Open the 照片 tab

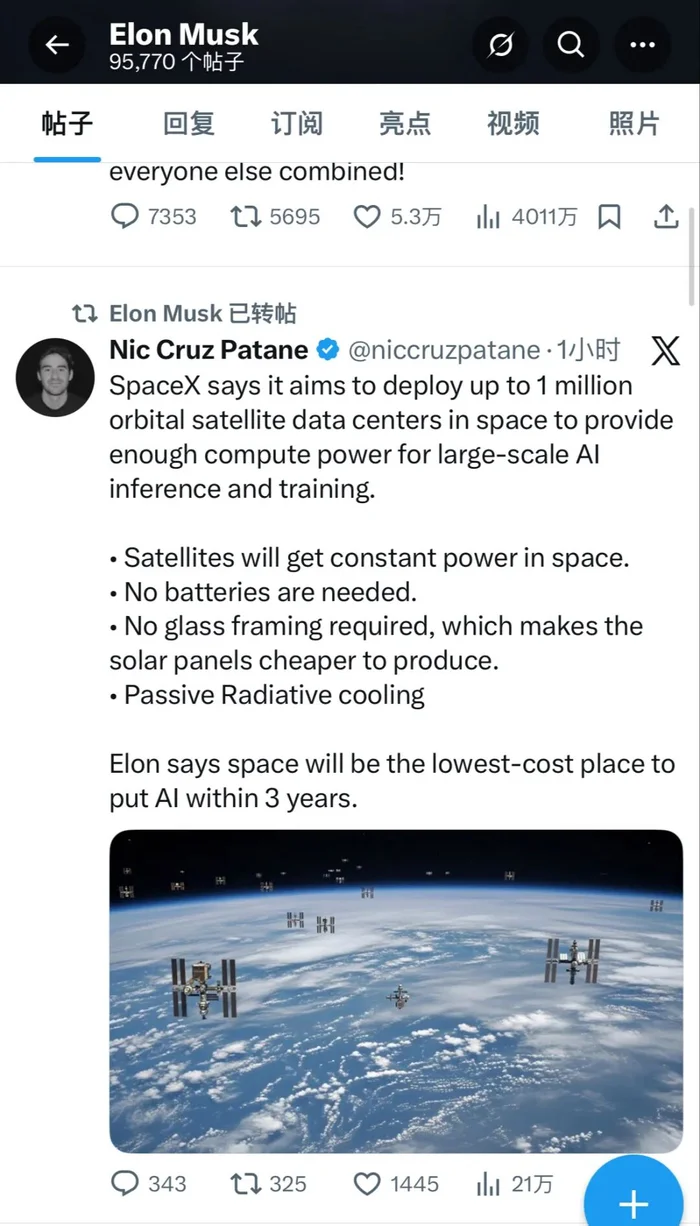[x=634, y=124]
